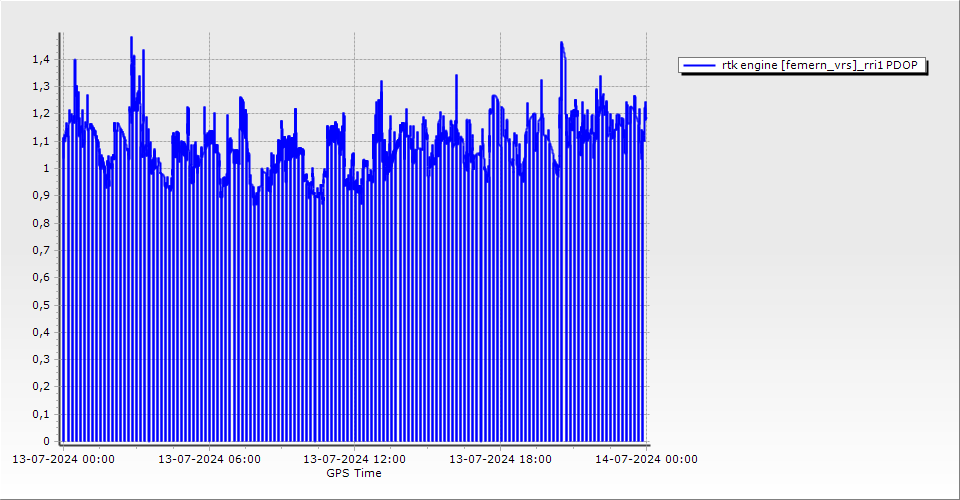Click the tallest PDOP peak after 18:00
Viewport: 960px width, 500px height.
(562, 43)
